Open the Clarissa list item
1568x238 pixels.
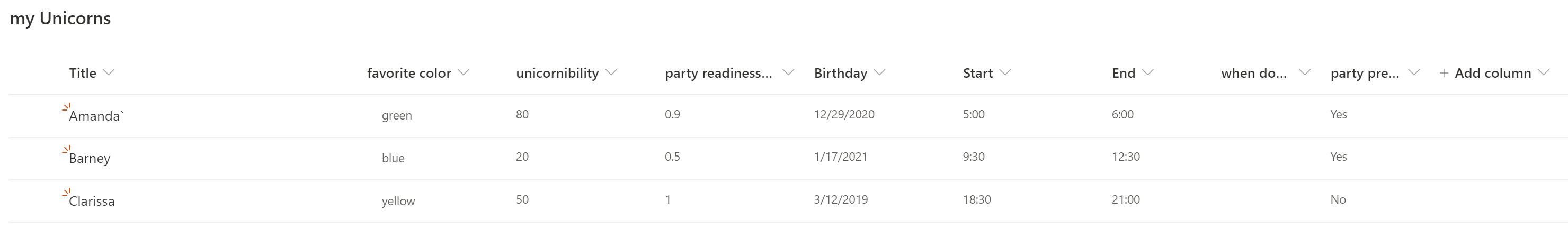pyautogui.click(x=92, y=201)
